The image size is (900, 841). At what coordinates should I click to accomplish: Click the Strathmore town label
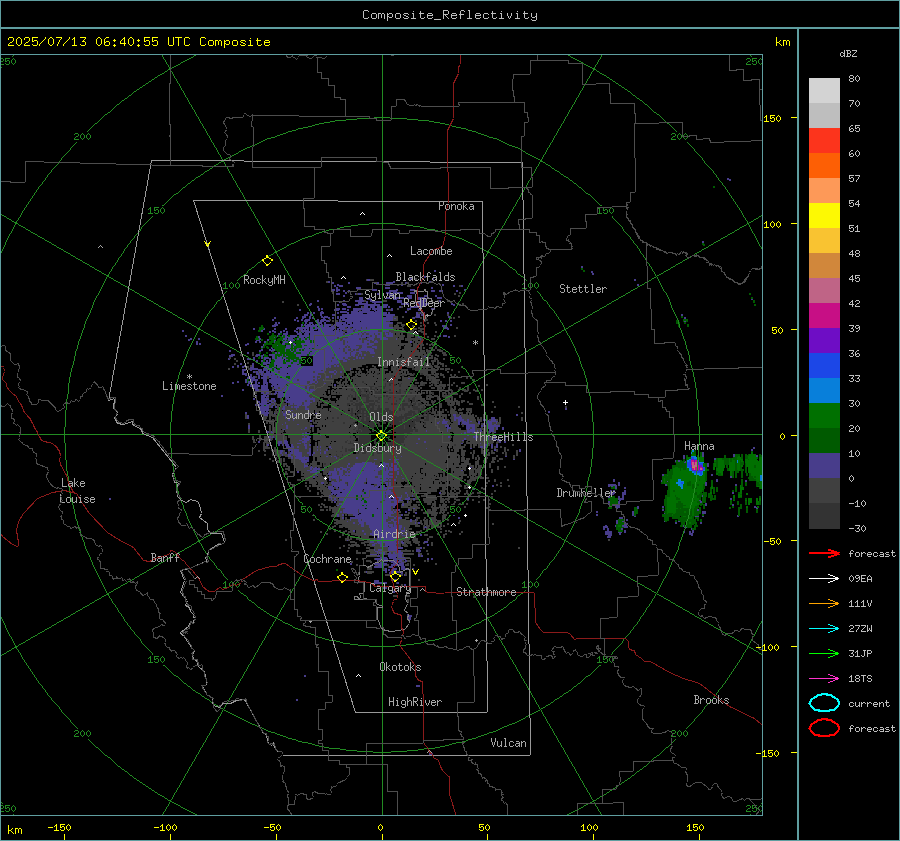coord(486,592)
